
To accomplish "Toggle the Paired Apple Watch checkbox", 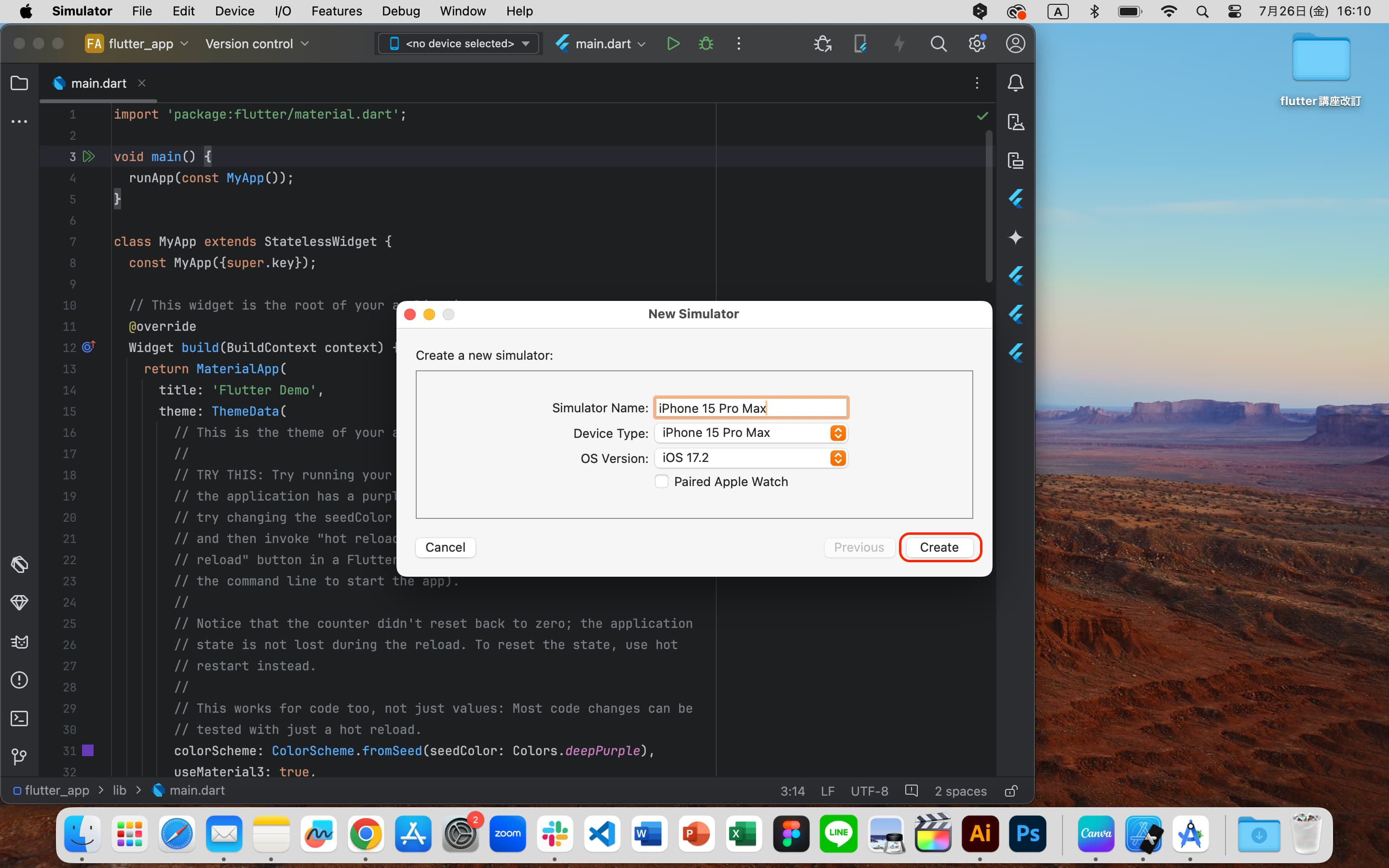I will pos(661,481).
